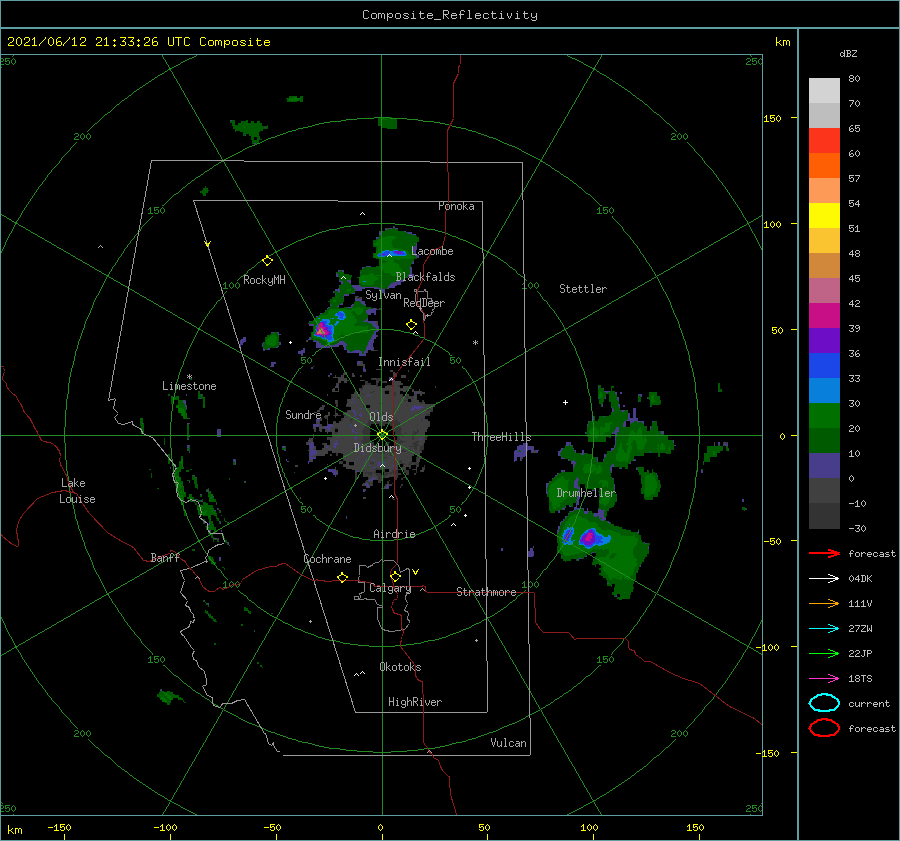The image size is (900, 841).
Task: Click the Calgary city label
Action: point(390,588)
